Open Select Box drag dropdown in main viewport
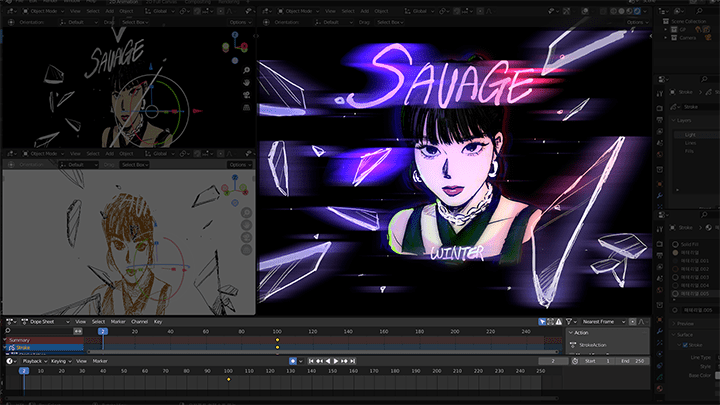 click(x=390, y=22)
